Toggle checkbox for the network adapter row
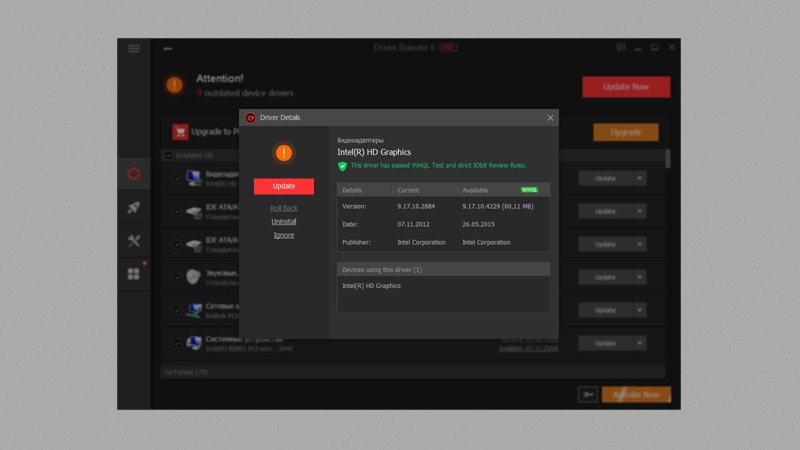The height and width of the screenshot is (450, 800). point(177,310)
